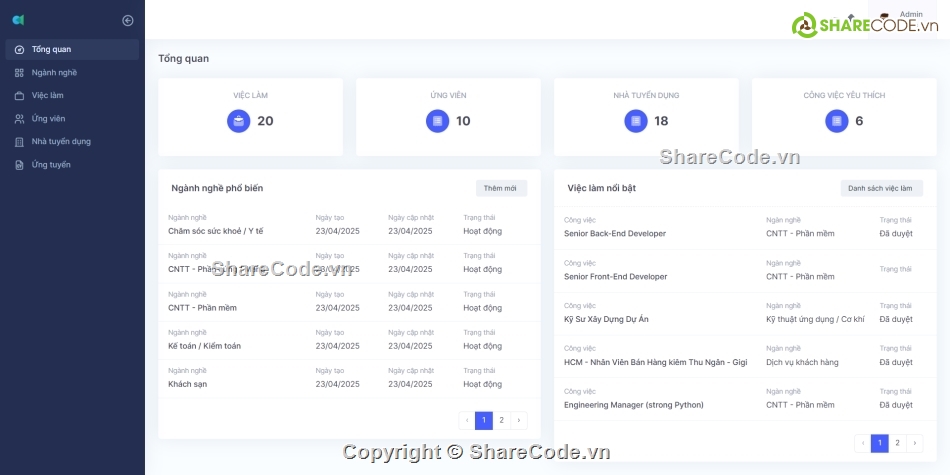Open Tổng quan dashboard menu item
950x475 pixels.
click(x=72, y=50)
